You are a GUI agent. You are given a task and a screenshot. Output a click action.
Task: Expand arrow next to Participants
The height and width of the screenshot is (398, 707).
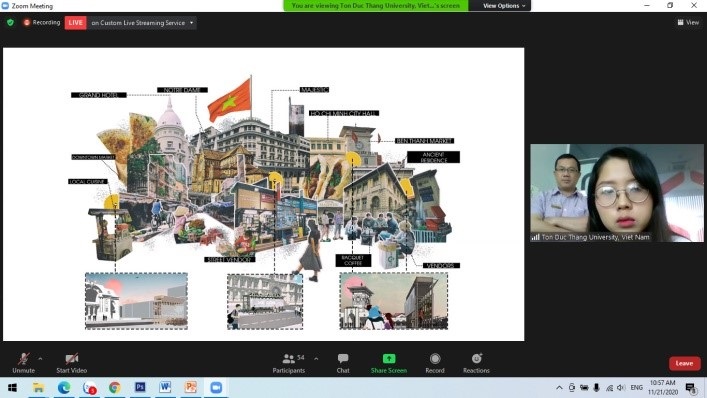[x=316, y=359]
